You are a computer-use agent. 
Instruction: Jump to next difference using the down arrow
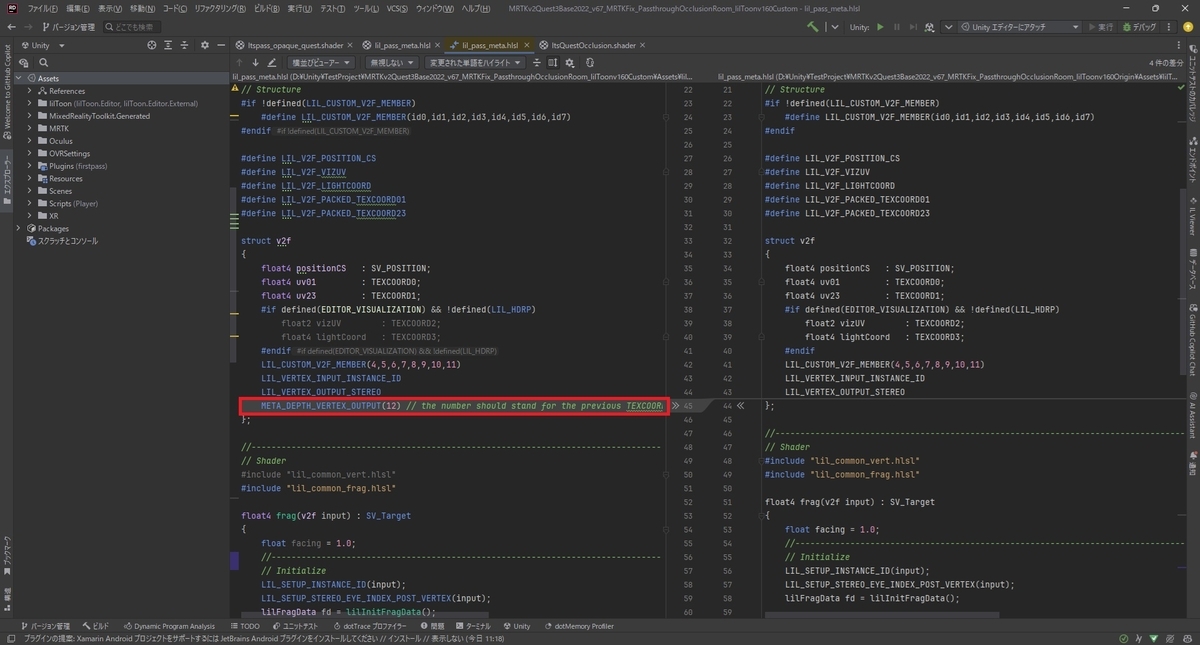[255, 62]
